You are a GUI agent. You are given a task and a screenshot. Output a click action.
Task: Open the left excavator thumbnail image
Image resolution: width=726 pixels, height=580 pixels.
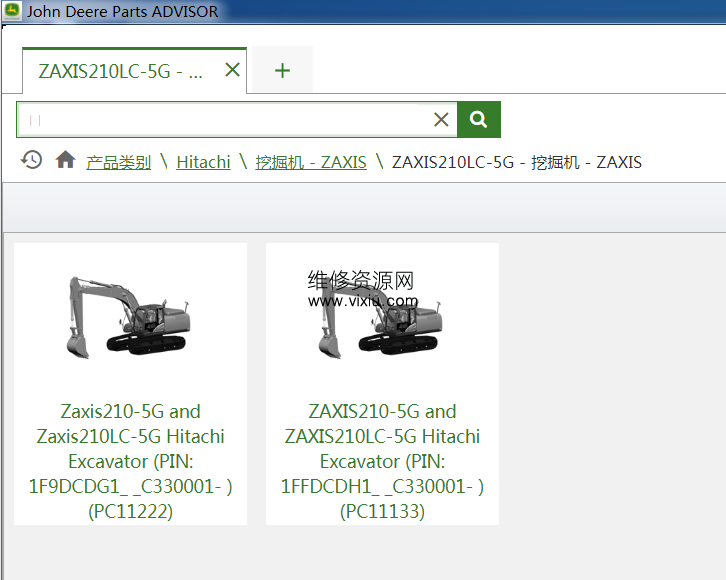(130, 315)
